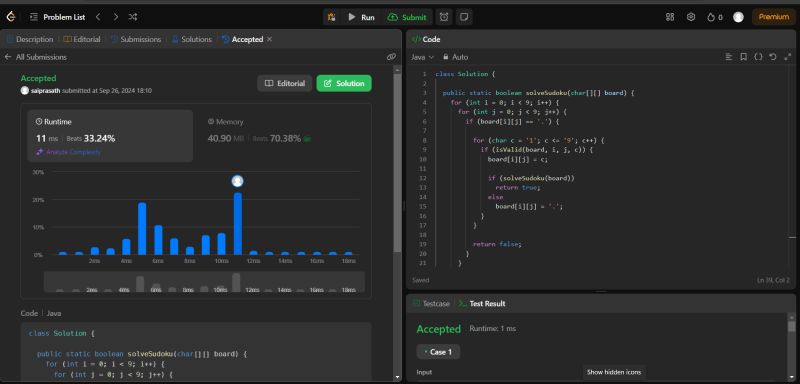Viewport: 800px width, 384px height.
Task: Click the LeetCode logo icon
Action: [11, 17]
